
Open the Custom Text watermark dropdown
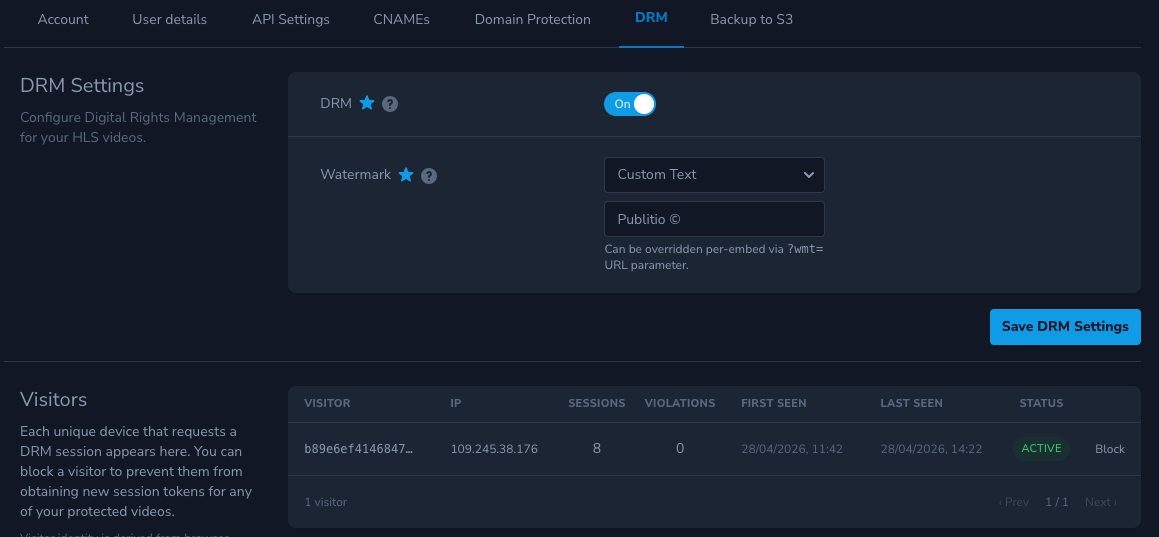tap(714, 175)
